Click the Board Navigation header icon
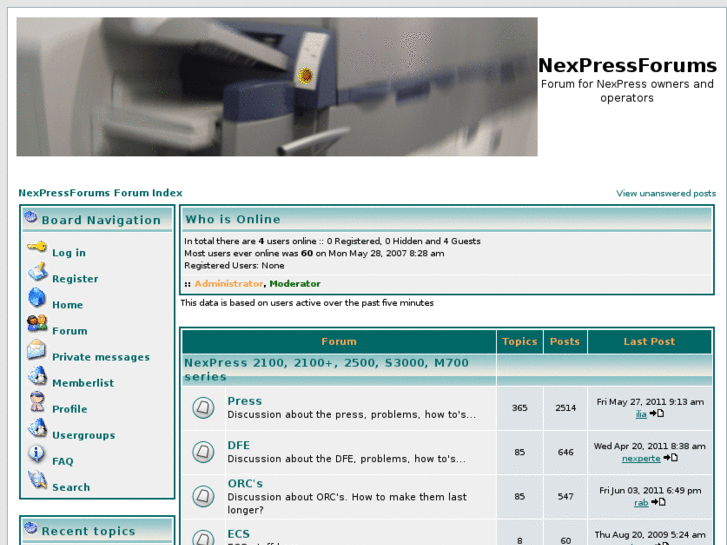The height and width of the screenshot is (545, 727). 31,217
